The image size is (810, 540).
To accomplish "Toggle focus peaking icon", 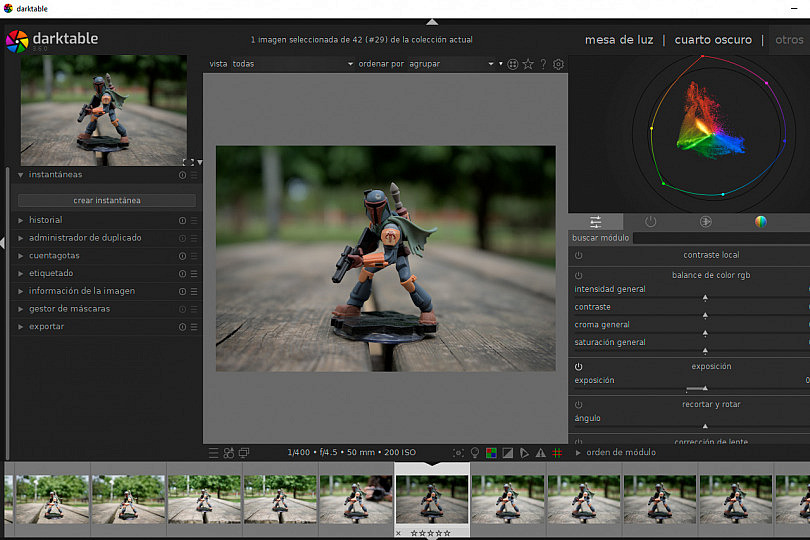I will tap(458, 453).
